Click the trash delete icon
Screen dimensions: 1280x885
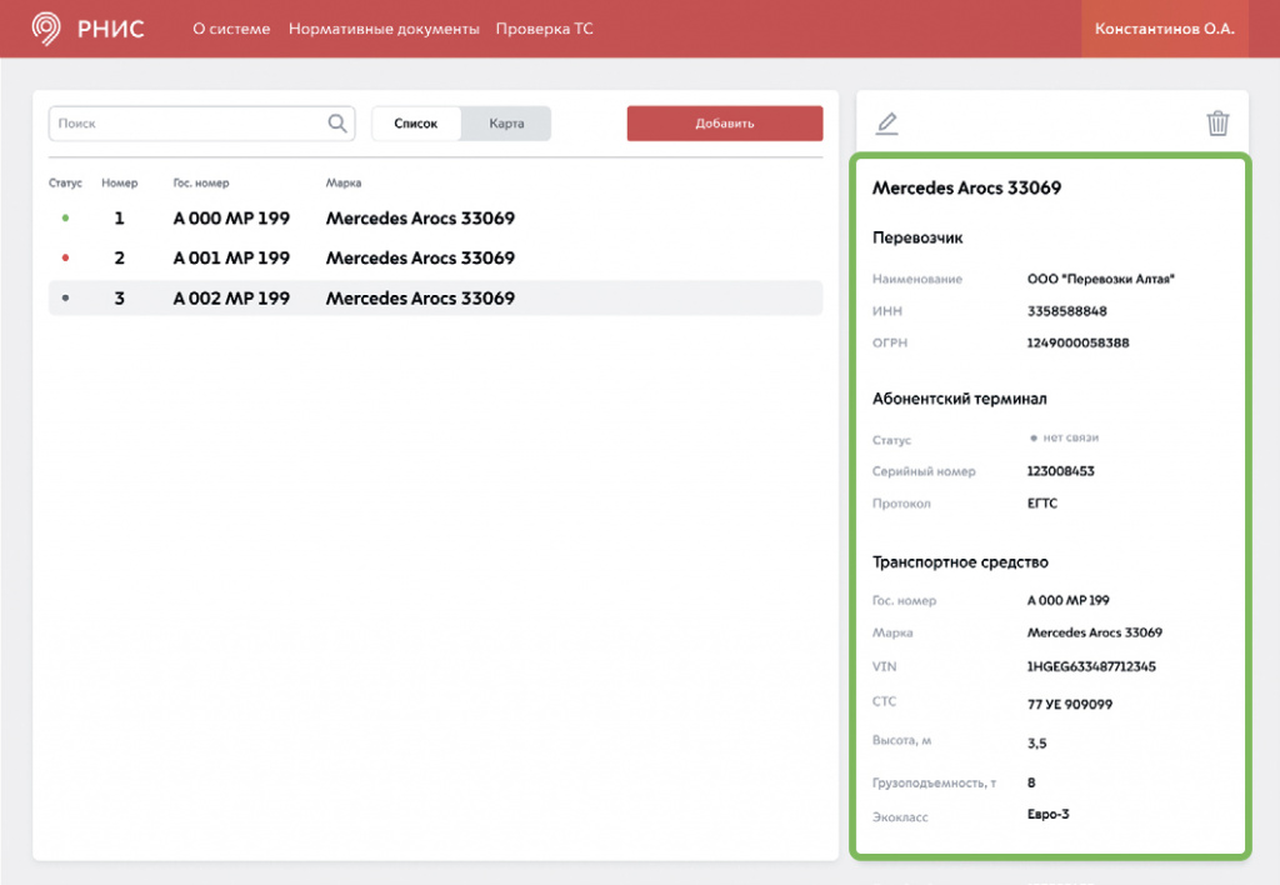1217,123
